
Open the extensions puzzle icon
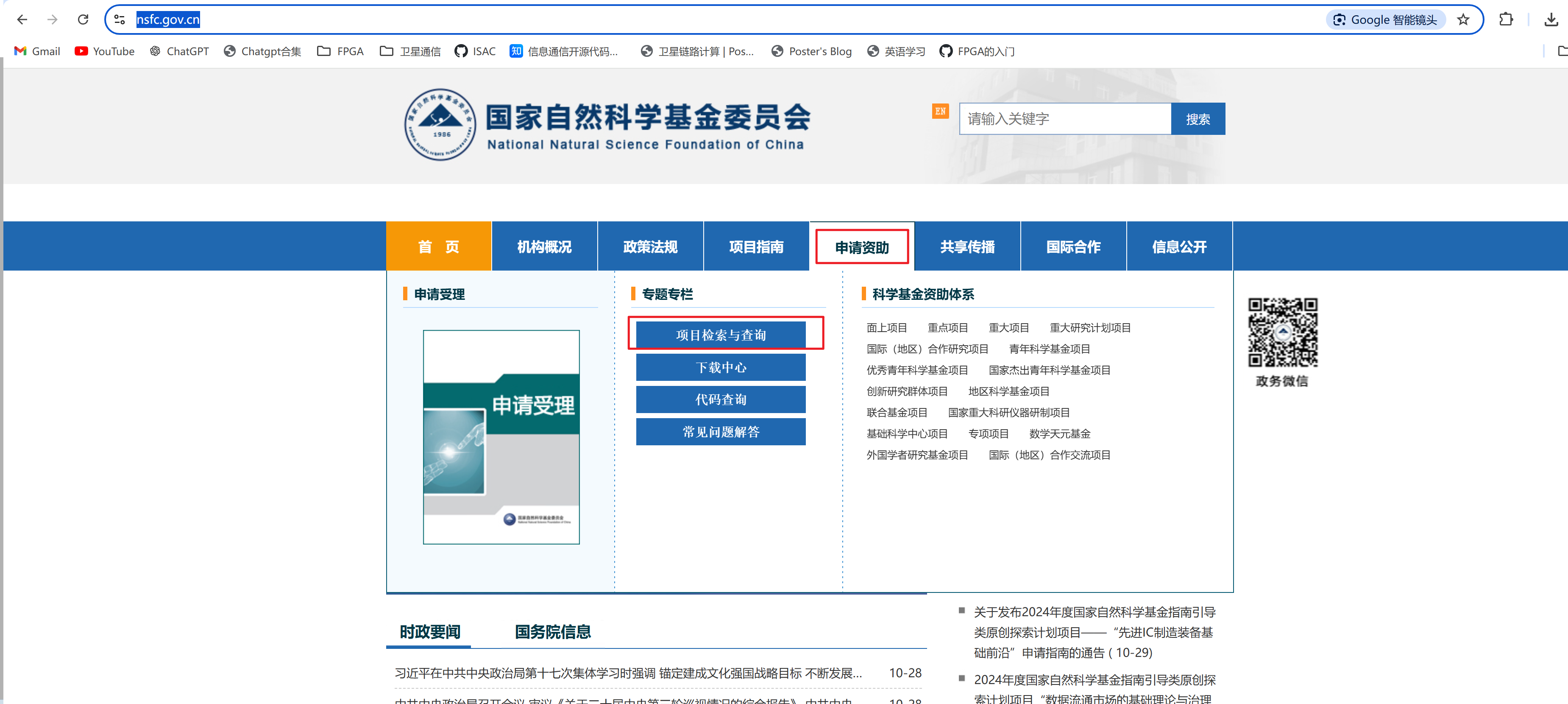coord(1506,20)
